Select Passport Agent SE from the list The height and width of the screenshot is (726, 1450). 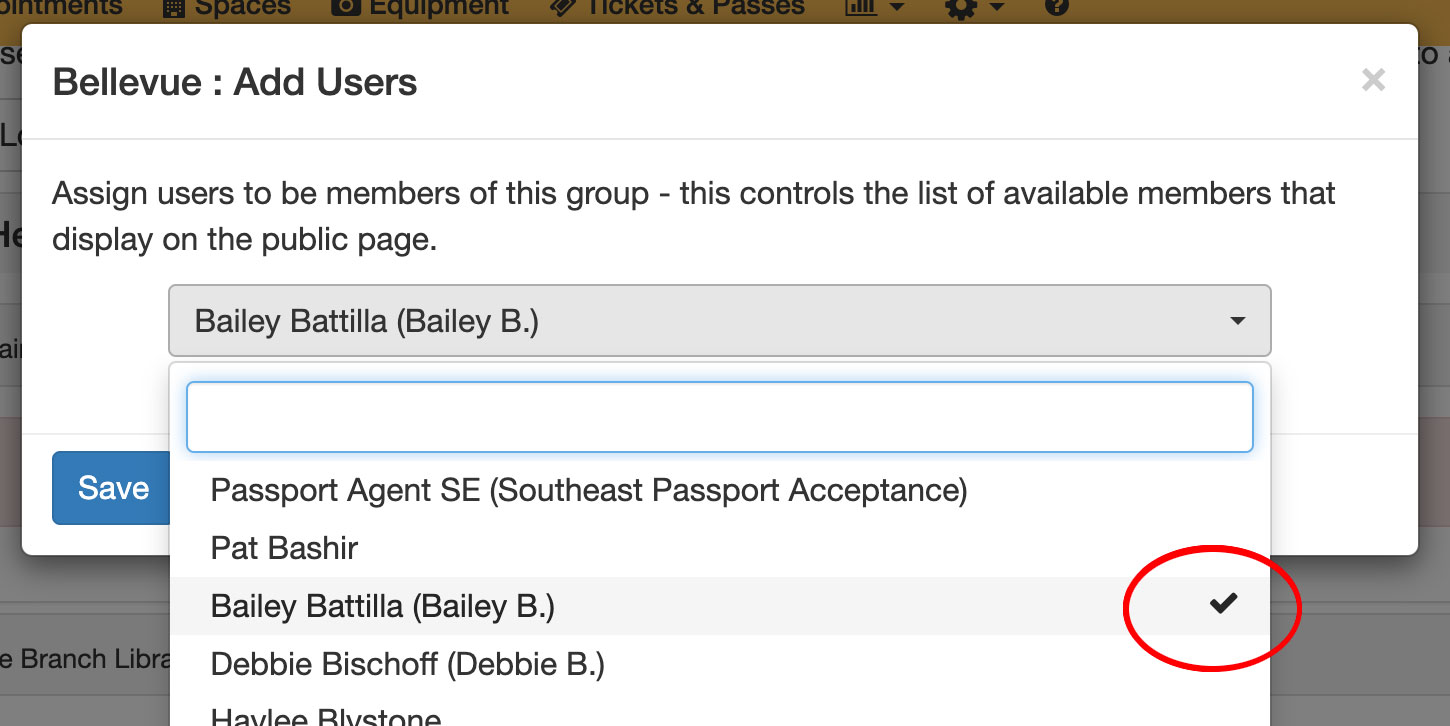coord(720,490)
